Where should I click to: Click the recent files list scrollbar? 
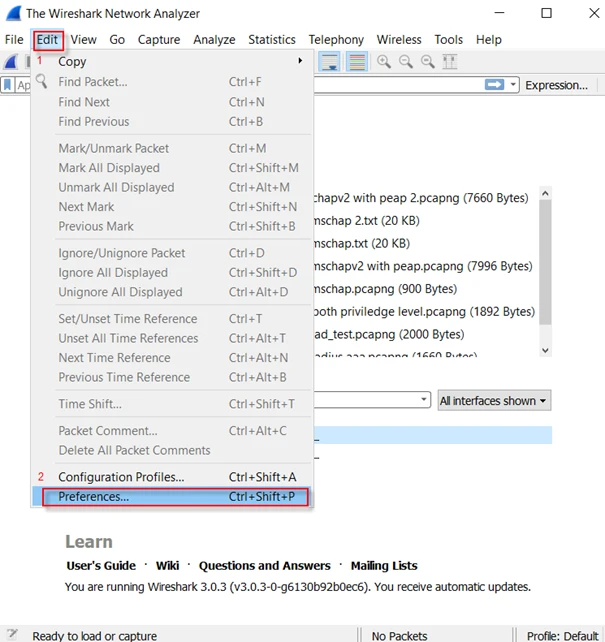545,270
